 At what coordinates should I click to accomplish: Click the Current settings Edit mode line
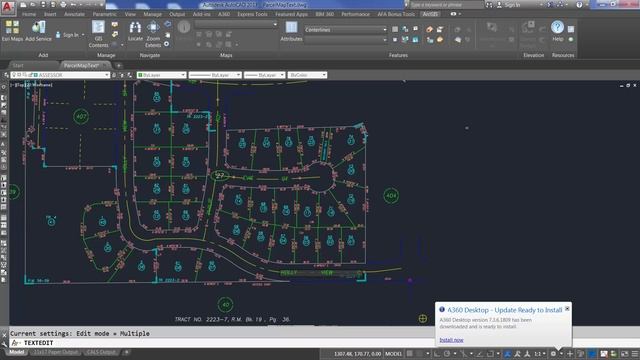[x=80, y=333]
